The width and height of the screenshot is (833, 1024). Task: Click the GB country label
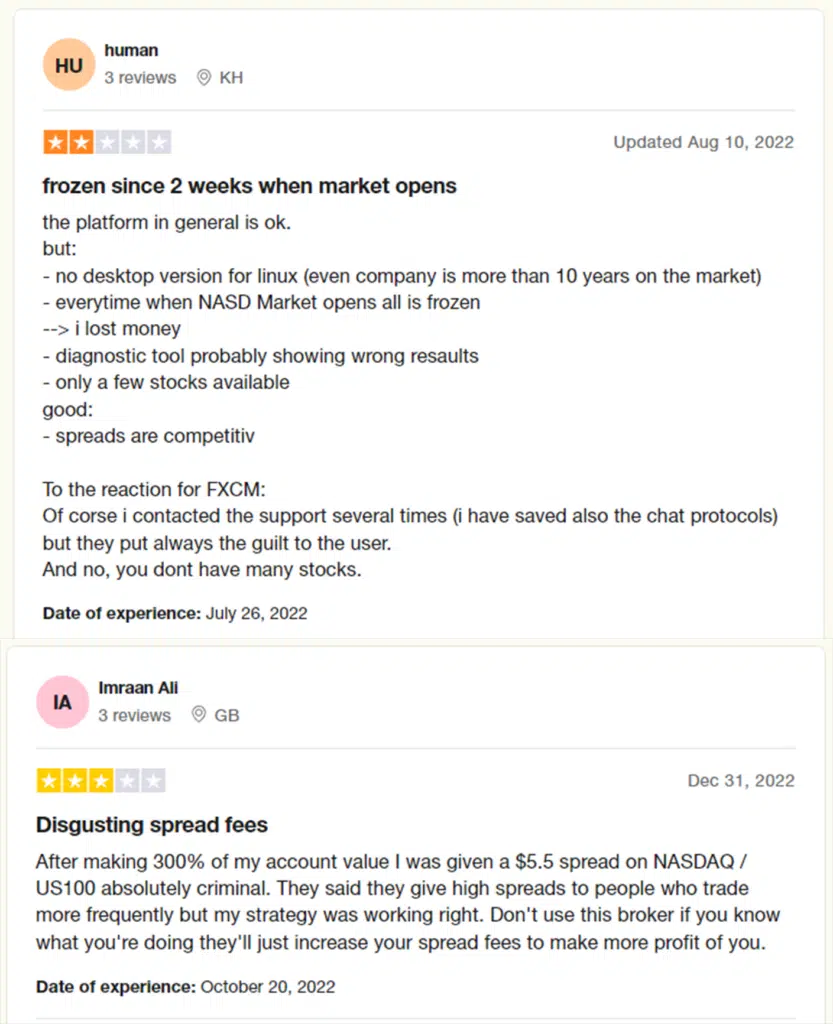(x=227, y=715)
